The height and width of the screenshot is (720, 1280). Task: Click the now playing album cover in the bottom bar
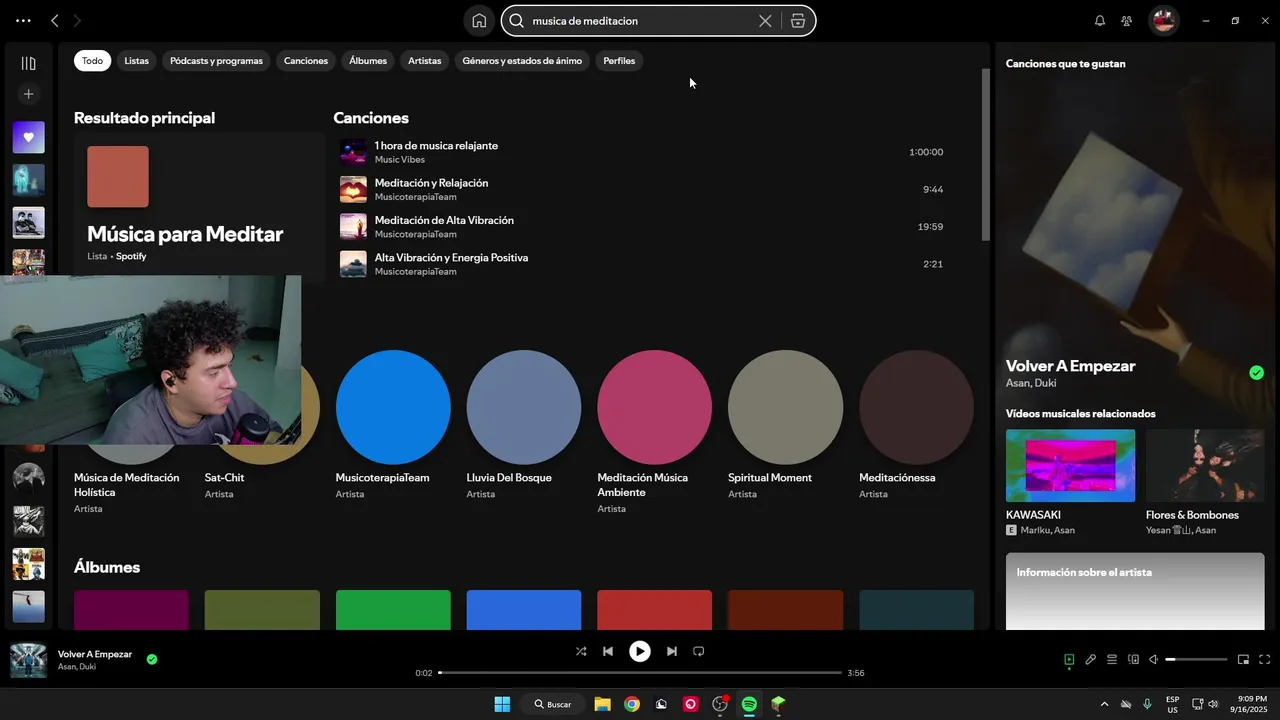(x=28, y=660)
